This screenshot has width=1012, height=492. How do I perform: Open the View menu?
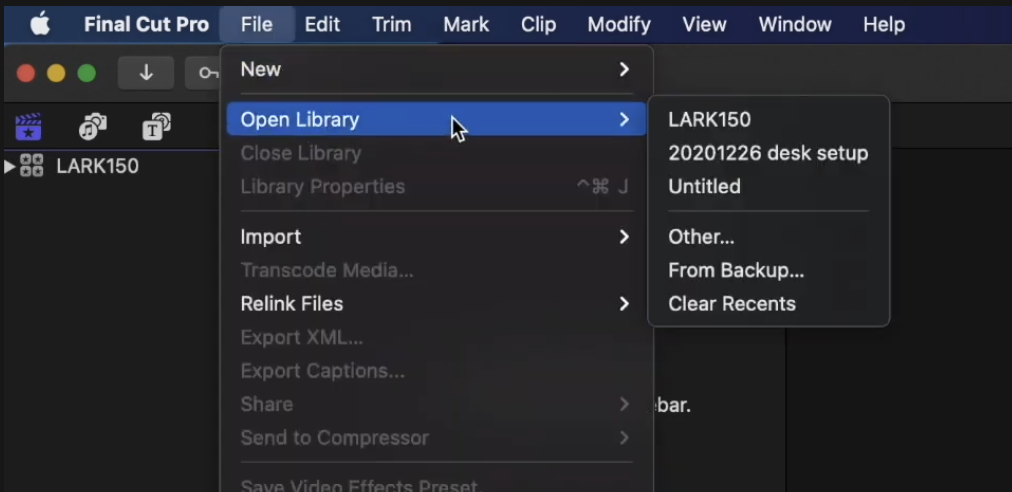click(704, 25)
